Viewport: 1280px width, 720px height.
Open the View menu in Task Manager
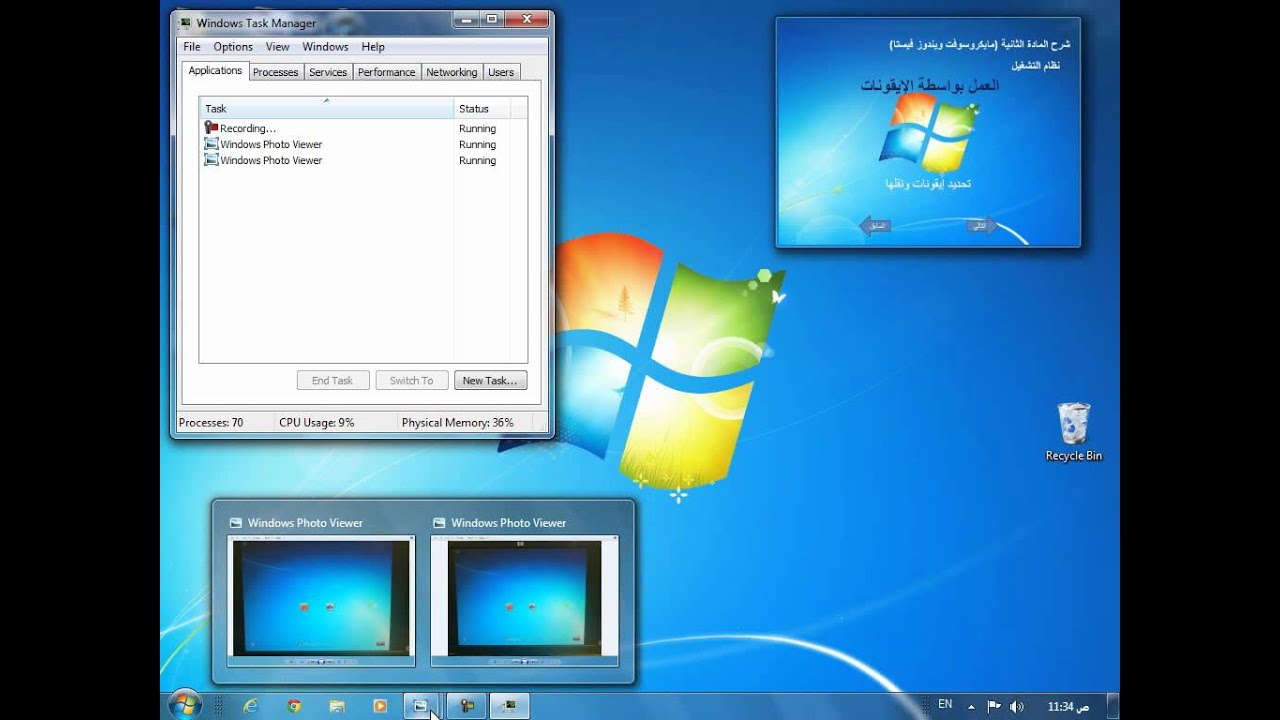point(278,47)
